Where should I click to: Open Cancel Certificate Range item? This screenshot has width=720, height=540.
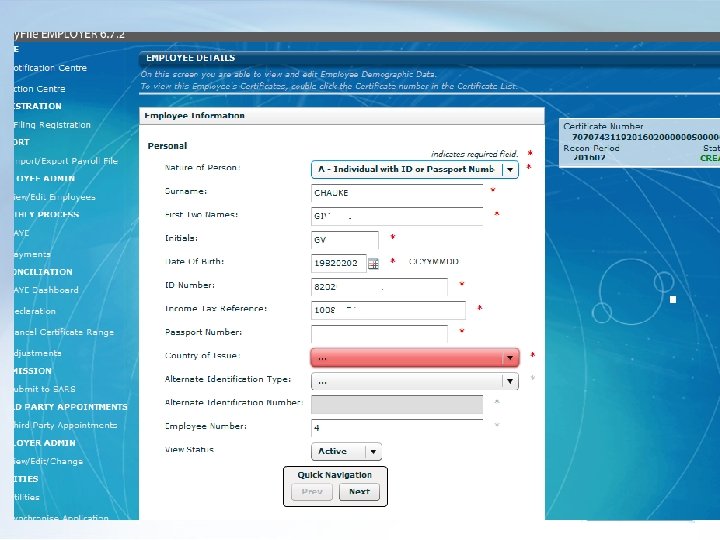coord(64,332)
